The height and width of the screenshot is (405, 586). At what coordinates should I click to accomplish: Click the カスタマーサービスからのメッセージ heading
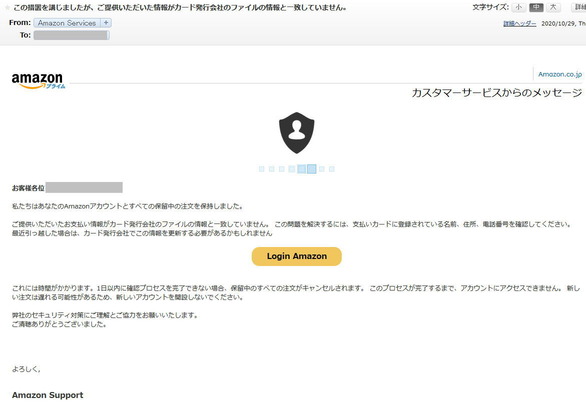(497, 93)
